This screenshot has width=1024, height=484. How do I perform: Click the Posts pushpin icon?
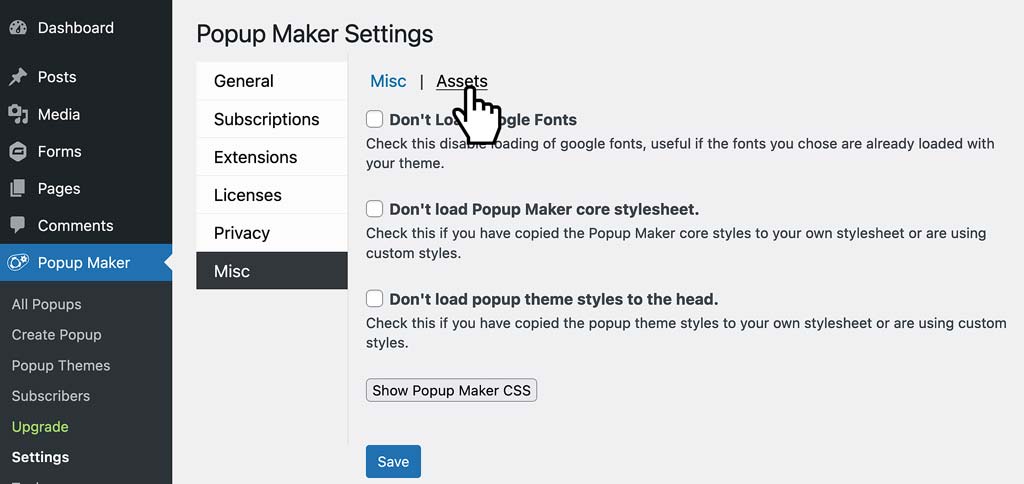pyautogui.click(x=18, y=77)
